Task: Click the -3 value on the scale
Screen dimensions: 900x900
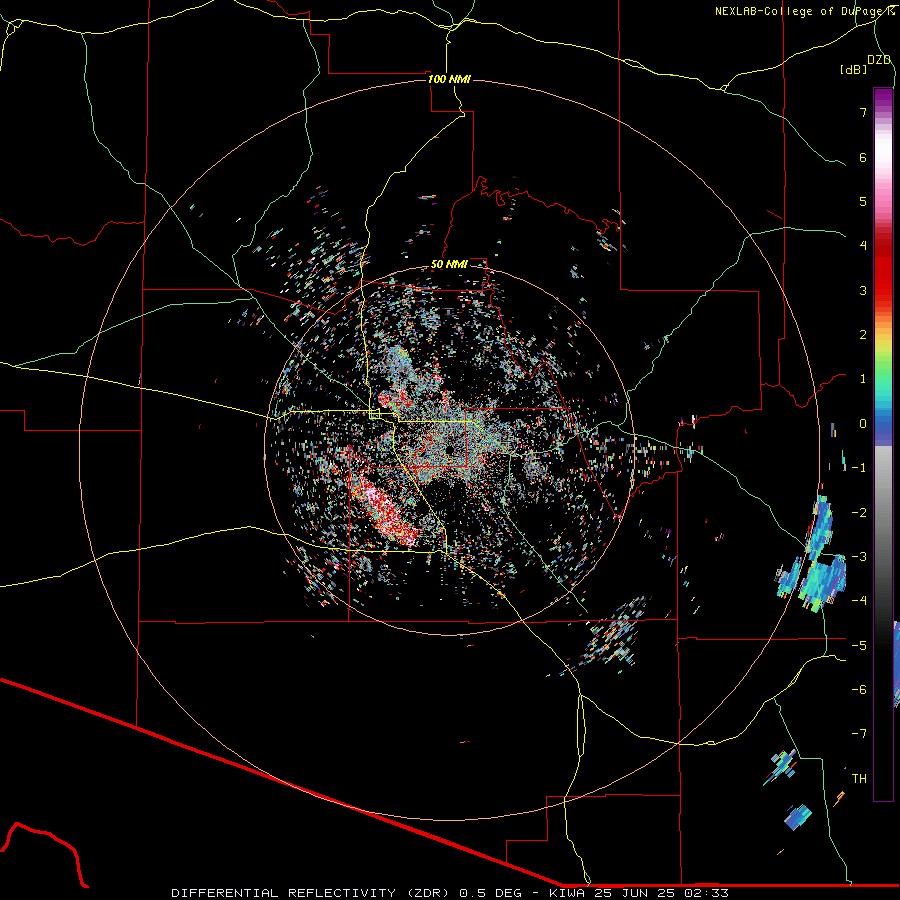Action: tap(859, 557)
